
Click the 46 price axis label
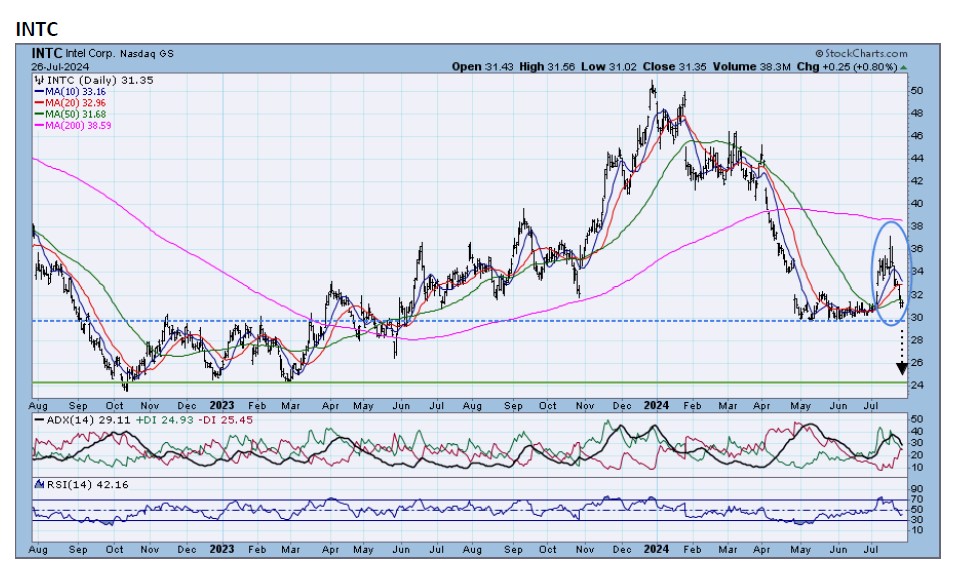[917, 136]
